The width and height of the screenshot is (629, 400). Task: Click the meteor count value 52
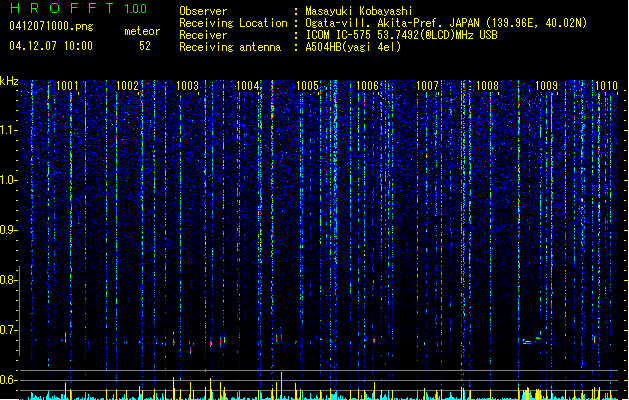(x=145, y=46)
